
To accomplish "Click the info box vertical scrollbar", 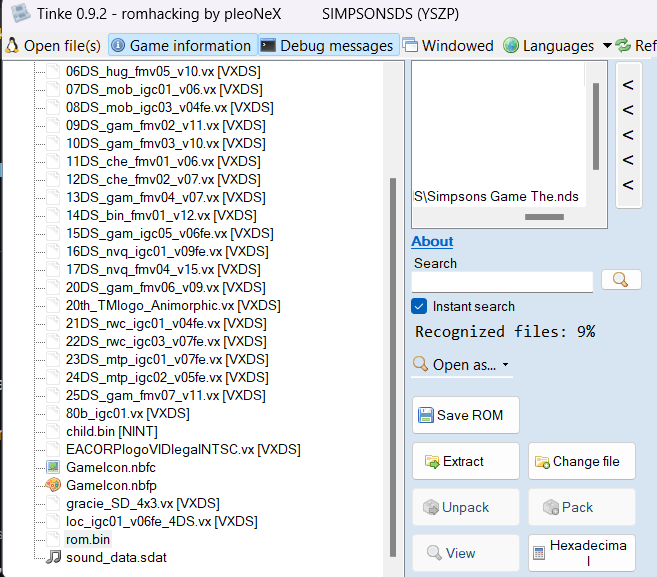I will pos(595,126).
